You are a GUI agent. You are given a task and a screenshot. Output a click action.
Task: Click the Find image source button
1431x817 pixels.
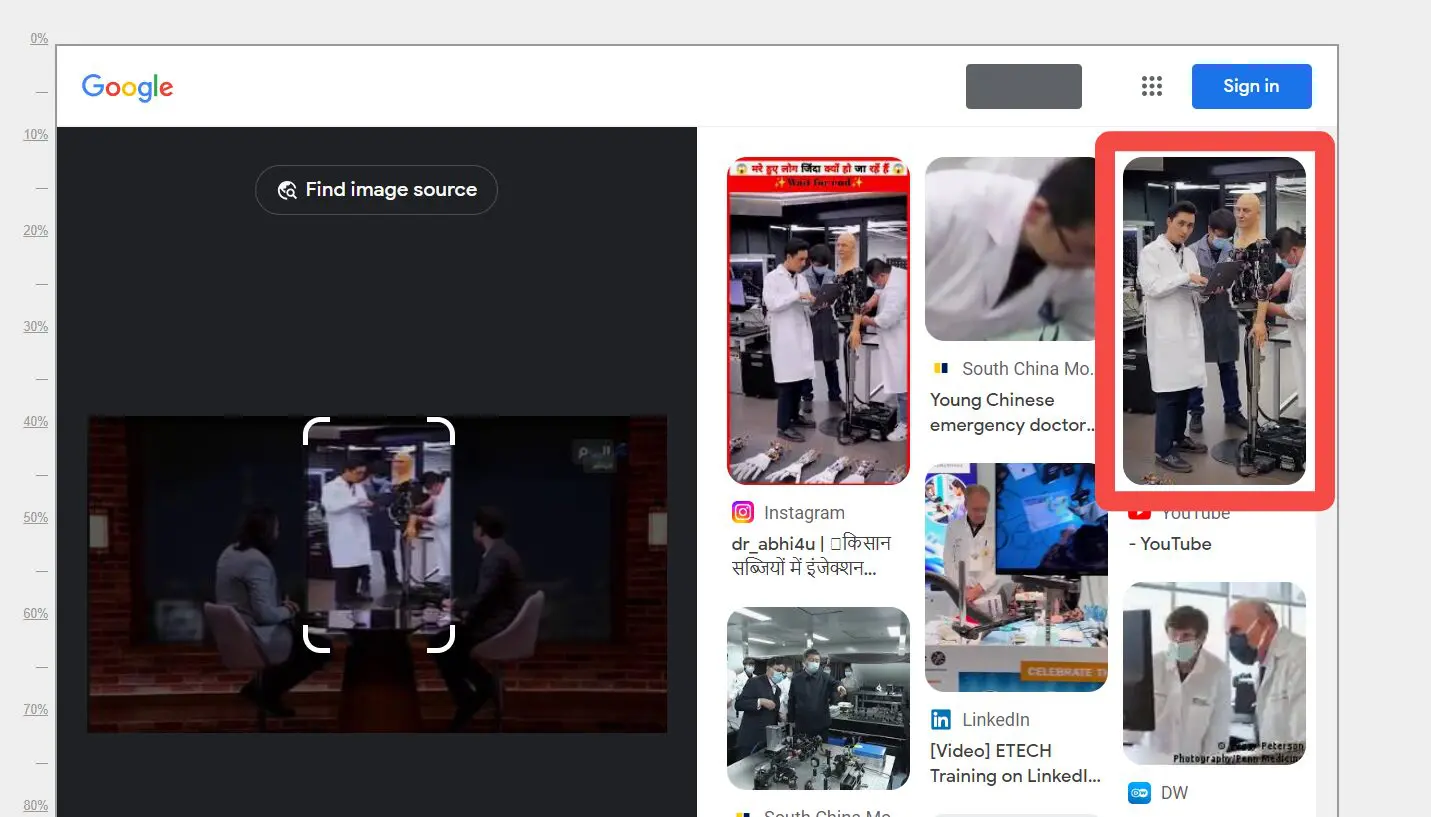(x=376, y=190)
